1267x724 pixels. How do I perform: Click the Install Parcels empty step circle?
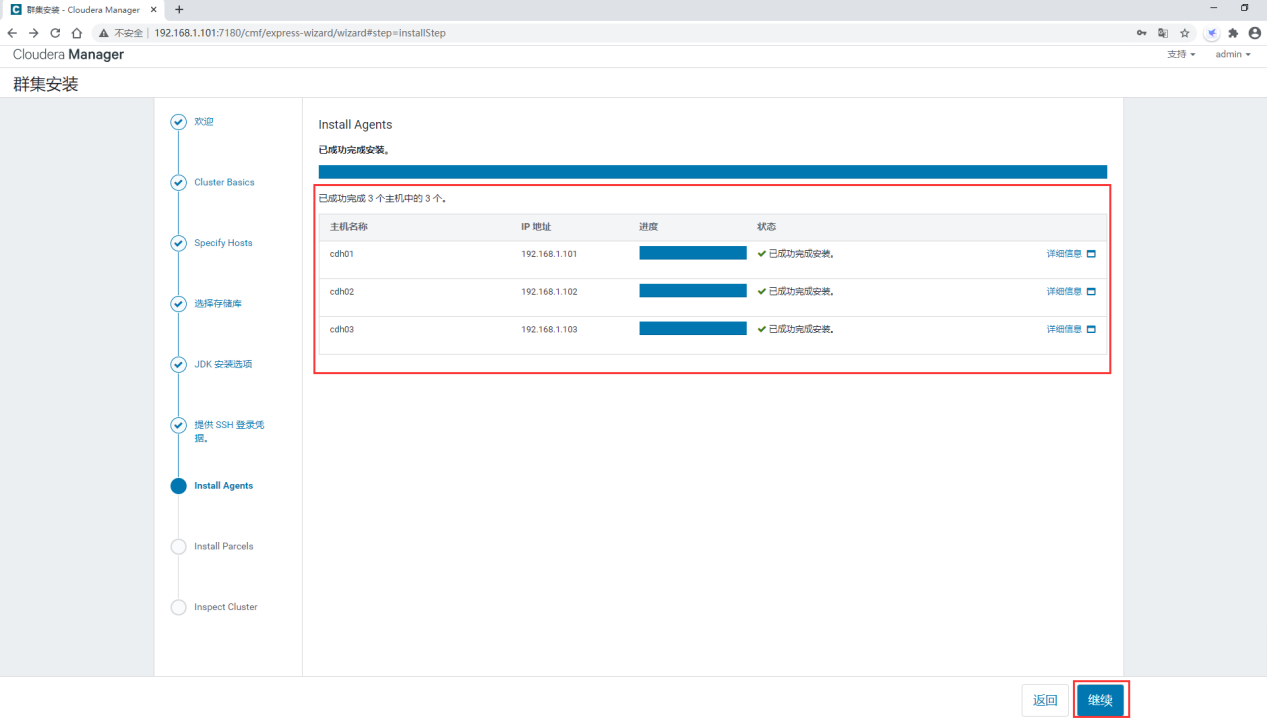(178, 546)
